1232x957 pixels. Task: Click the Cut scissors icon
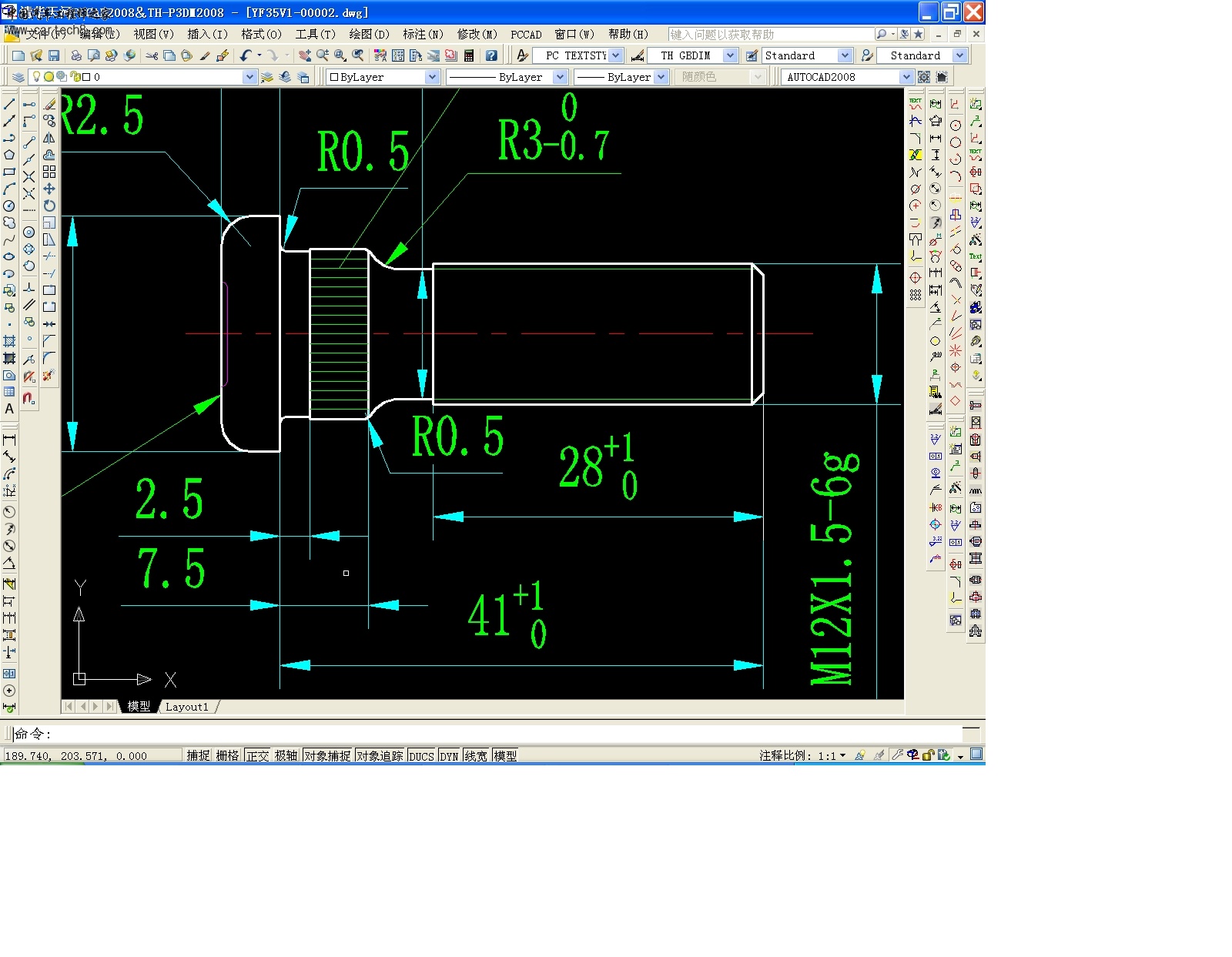152,55
